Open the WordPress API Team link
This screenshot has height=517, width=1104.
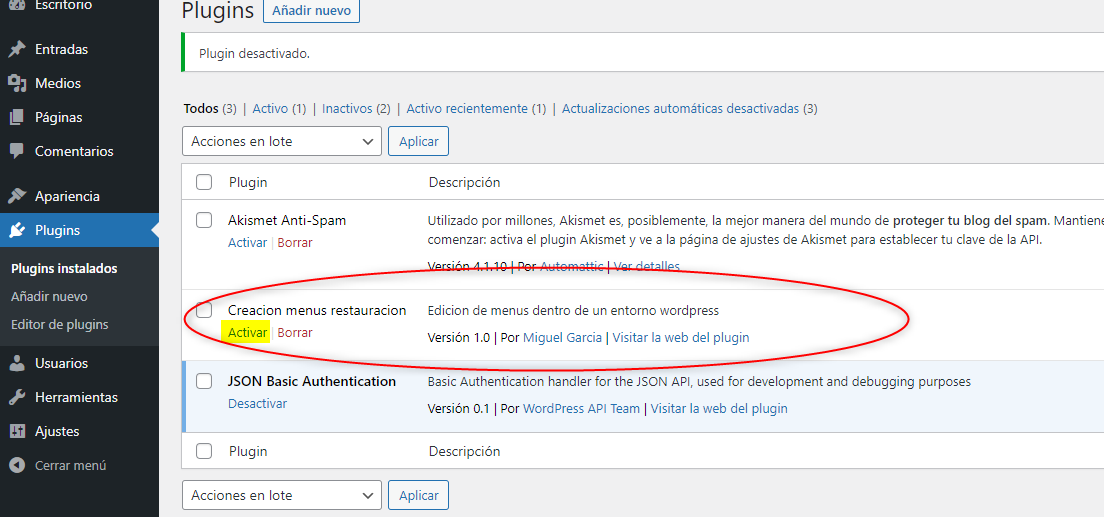[582, 409]
